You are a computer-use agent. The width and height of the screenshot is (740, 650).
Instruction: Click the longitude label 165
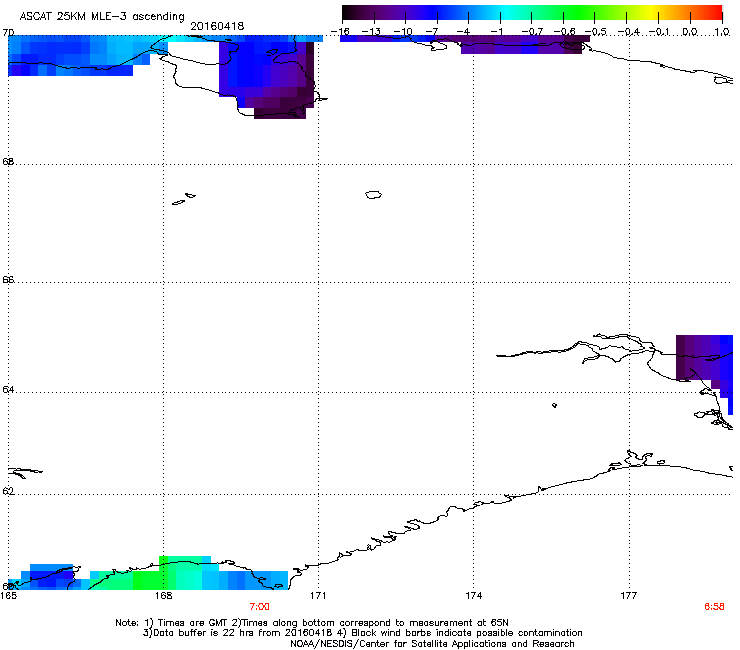point(8,596)
